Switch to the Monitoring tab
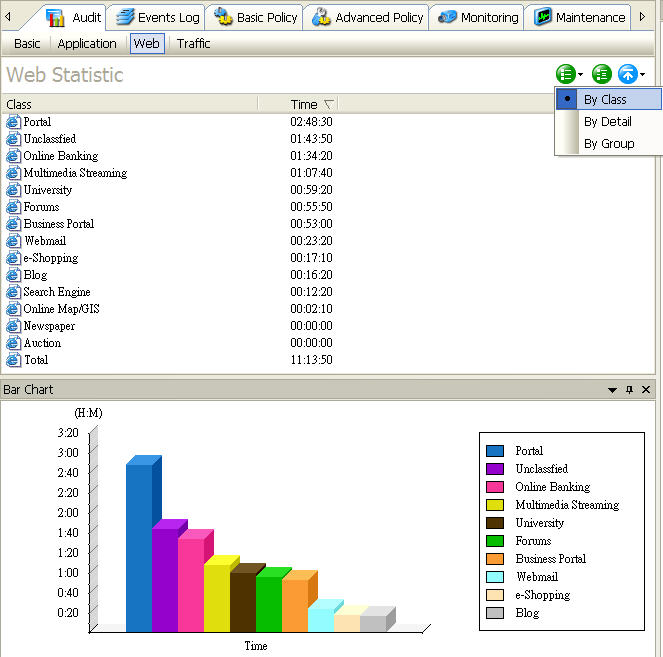This screenshot has height=657, width=663. click(x=478, y=18)
